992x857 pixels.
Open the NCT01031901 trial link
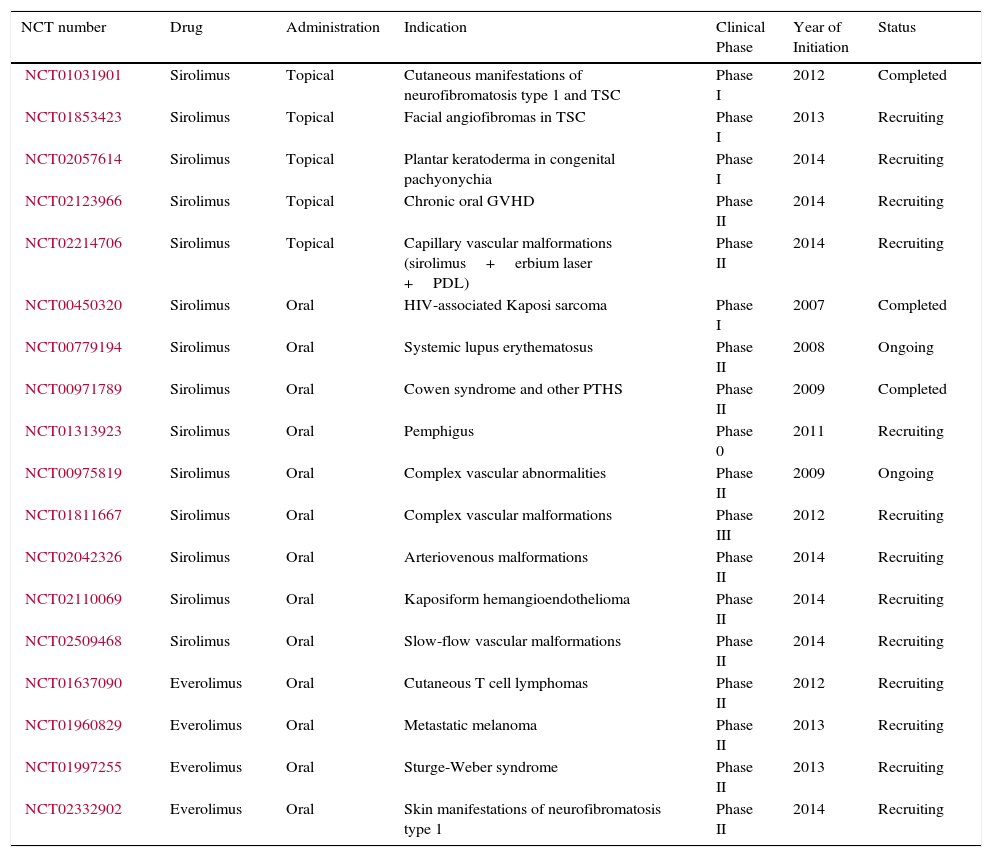[x=73, y=75]
